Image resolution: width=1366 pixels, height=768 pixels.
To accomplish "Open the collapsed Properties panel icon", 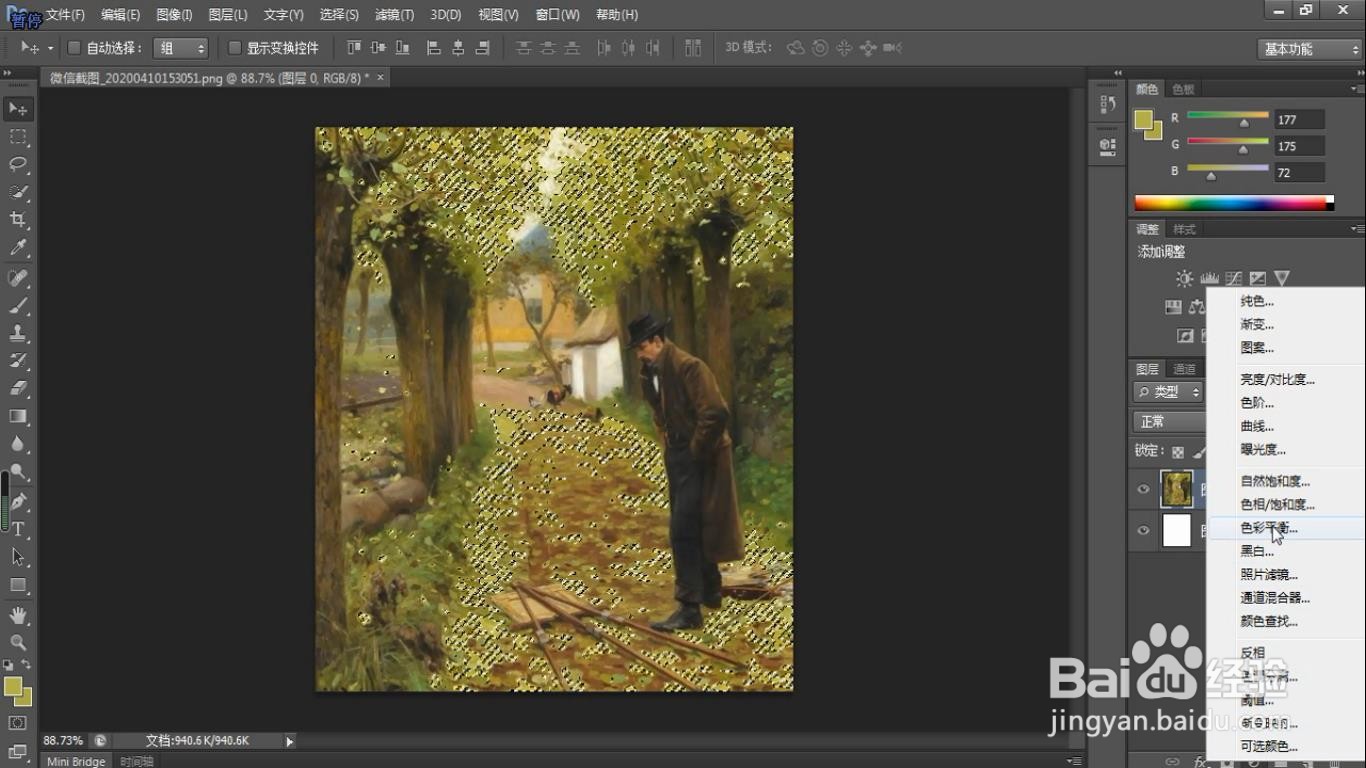I will pyautogui.click(x=1107, y=146).
